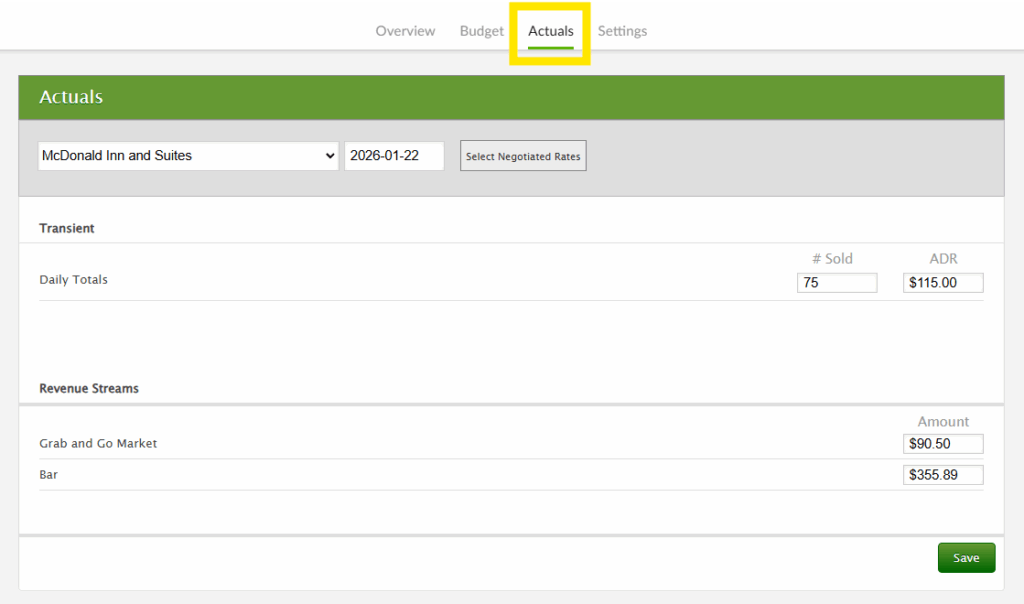Click the Revenue Streams section heading
Image resolution: width=1024 pixels, height=604 pixels.
[89, 388]
